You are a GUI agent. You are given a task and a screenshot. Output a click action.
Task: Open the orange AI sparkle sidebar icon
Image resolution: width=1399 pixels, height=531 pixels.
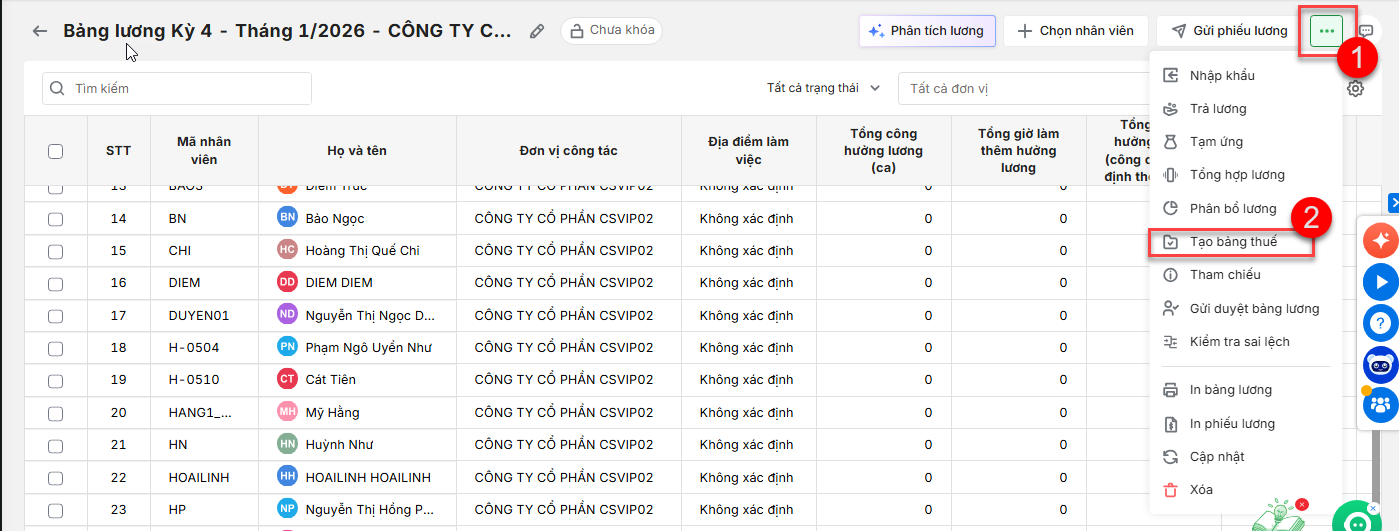point(1381,241)
